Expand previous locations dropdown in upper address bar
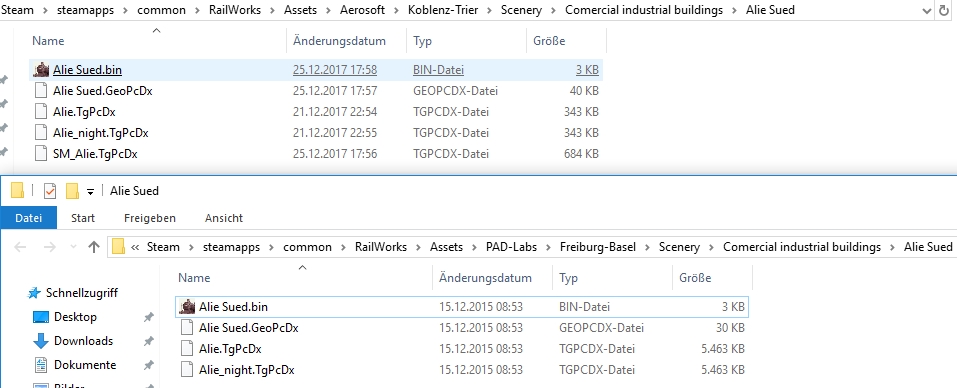The height and width of the screenshot is (388, 957). [927, 10]
